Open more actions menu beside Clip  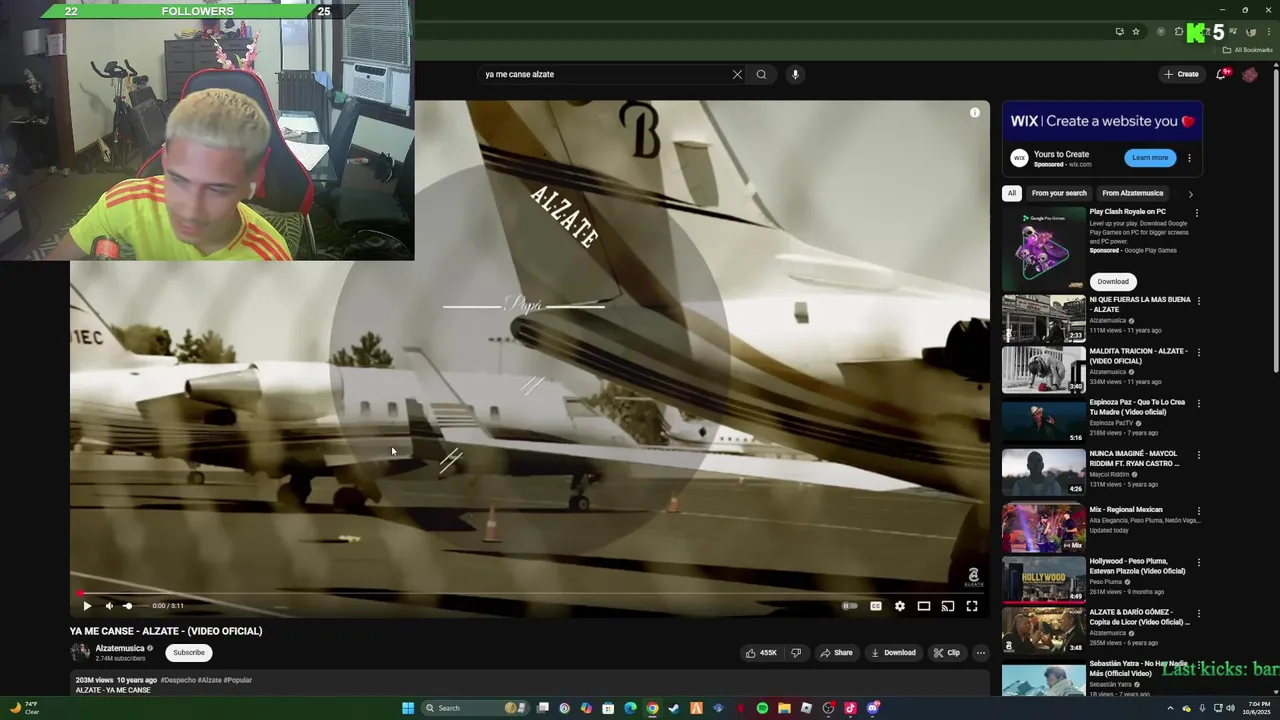(981, 653)
